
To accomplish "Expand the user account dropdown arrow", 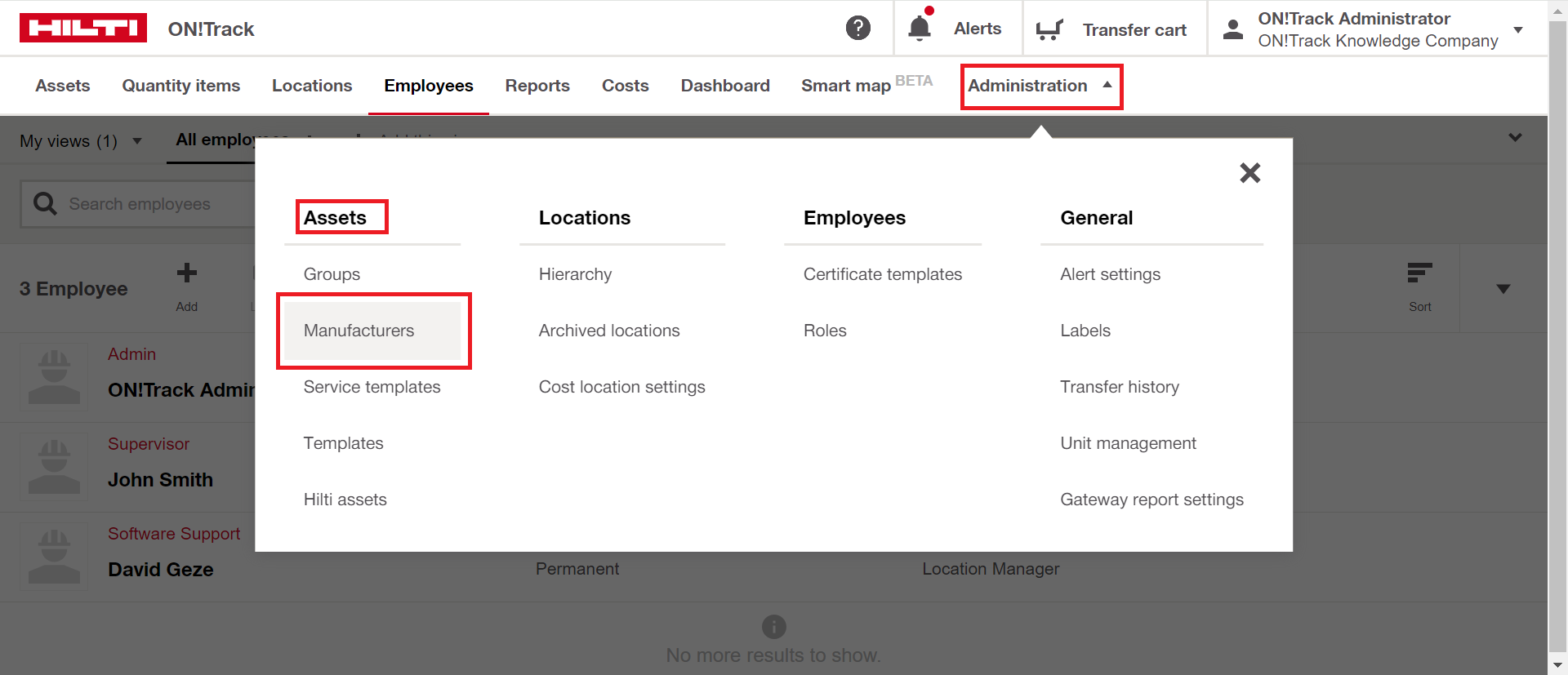I will [x=1518, y=29].
